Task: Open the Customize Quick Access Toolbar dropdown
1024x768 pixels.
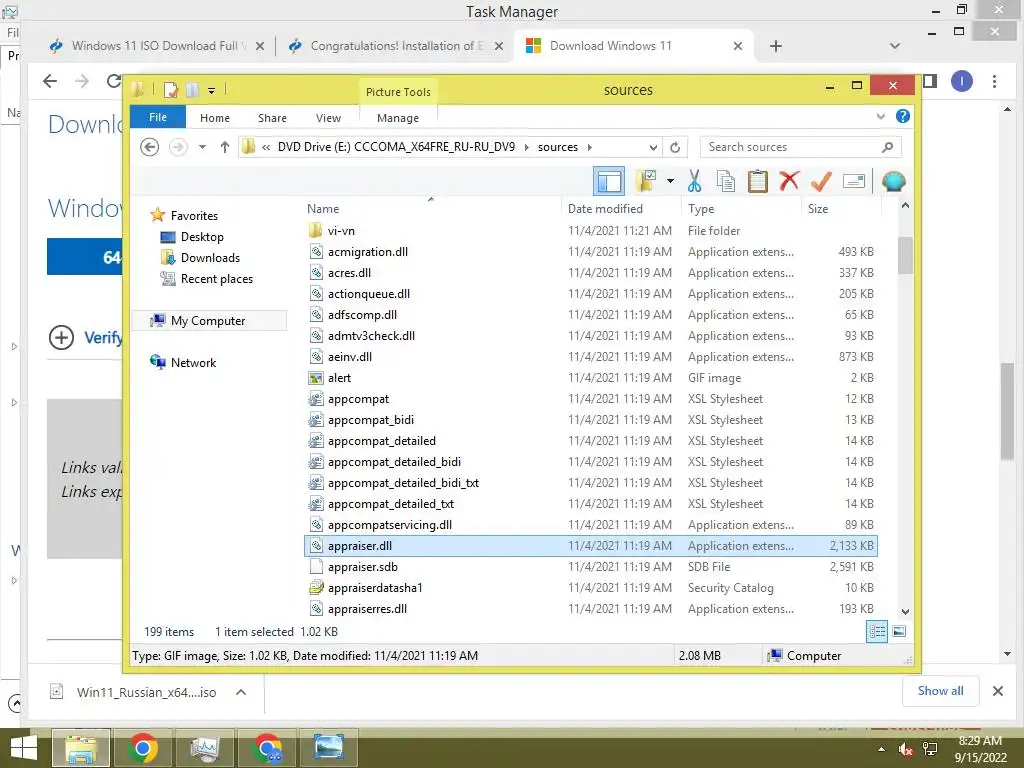Action: point(212,91)
